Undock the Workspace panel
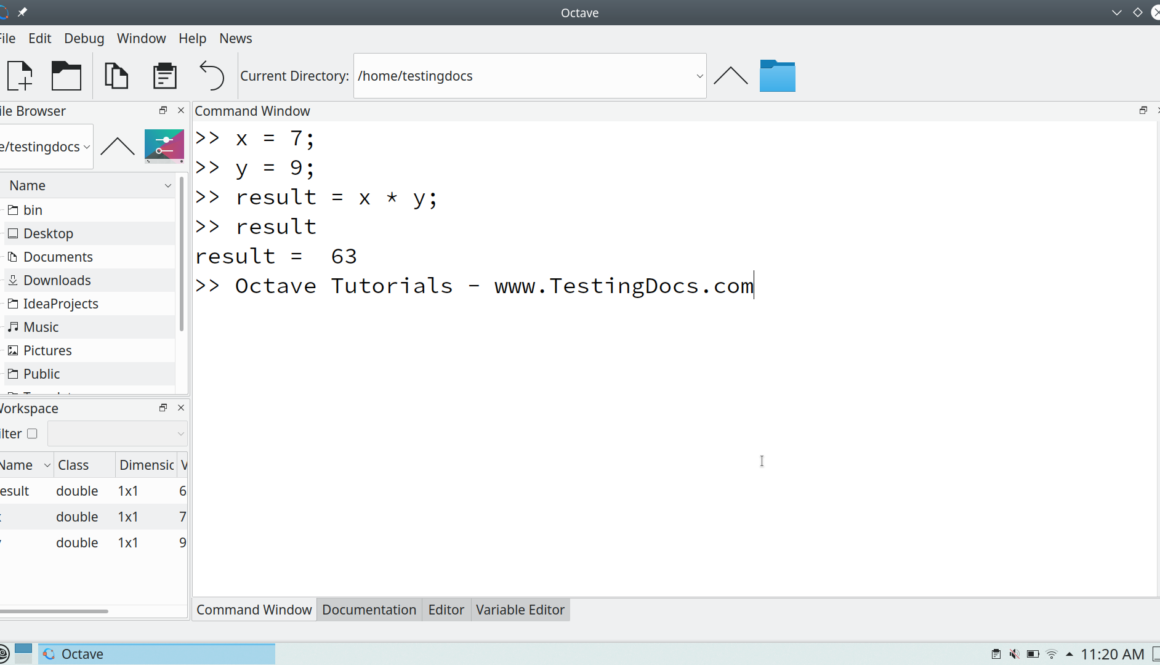The height and width of the screenshot is (665, 1160). click(163, 408)
